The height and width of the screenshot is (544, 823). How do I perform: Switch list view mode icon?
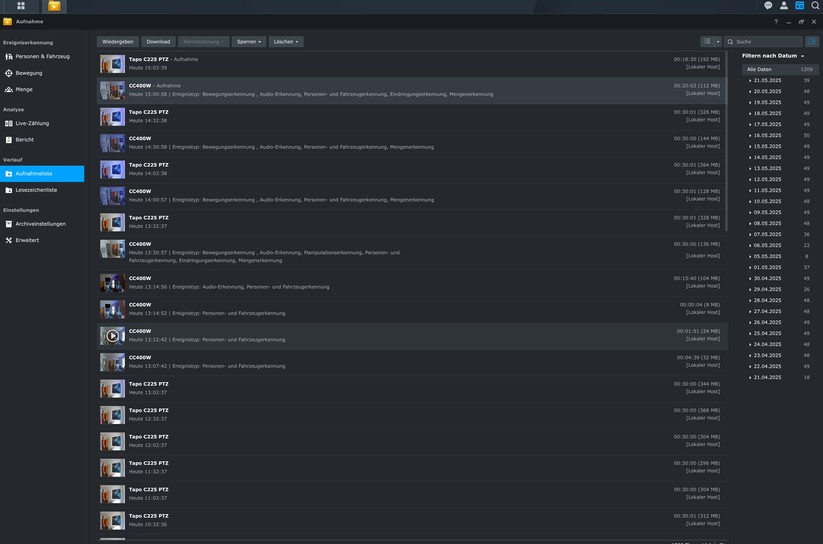tap(707, 41)
